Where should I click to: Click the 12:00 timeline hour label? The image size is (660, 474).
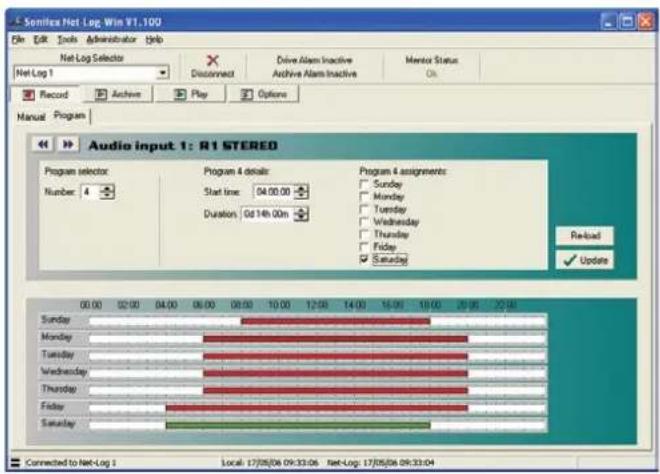point(317,304)
